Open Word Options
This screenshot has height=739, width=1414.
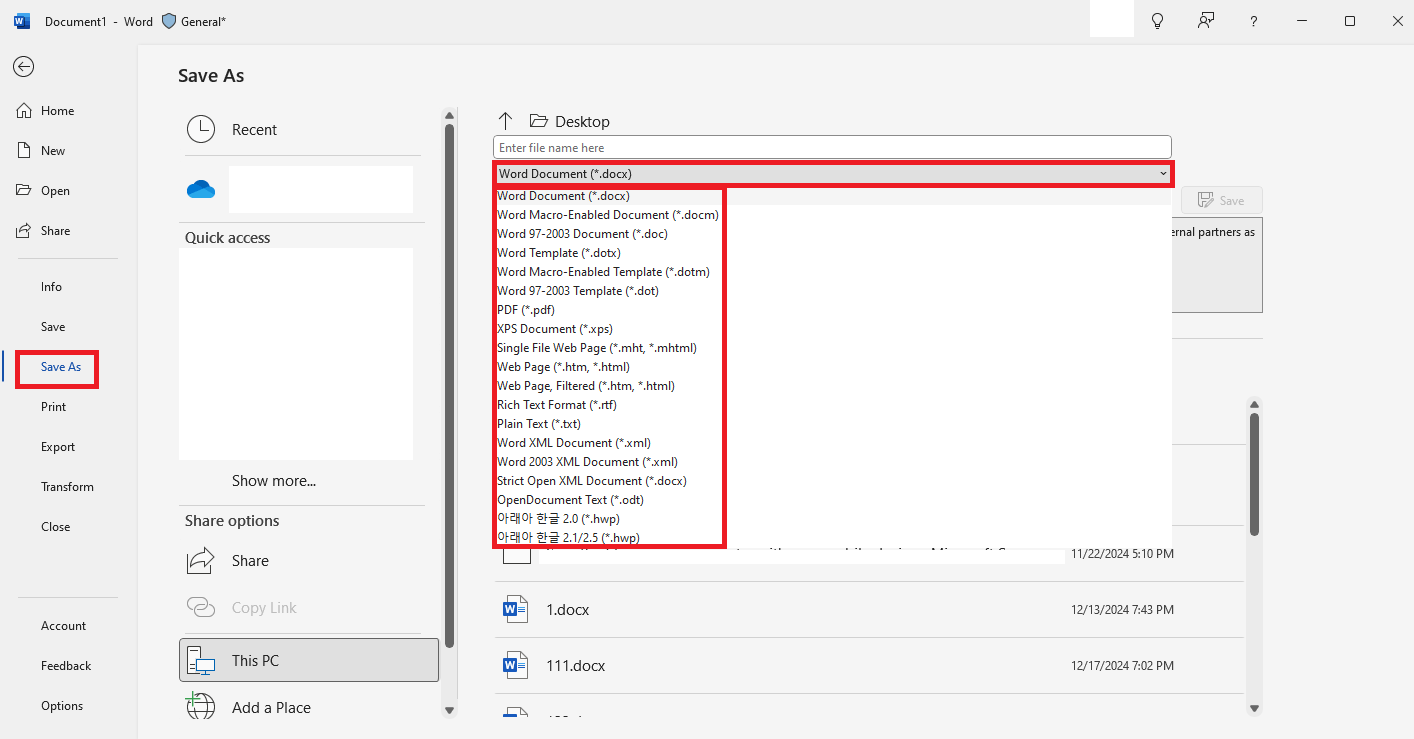(x=62, y=706)
